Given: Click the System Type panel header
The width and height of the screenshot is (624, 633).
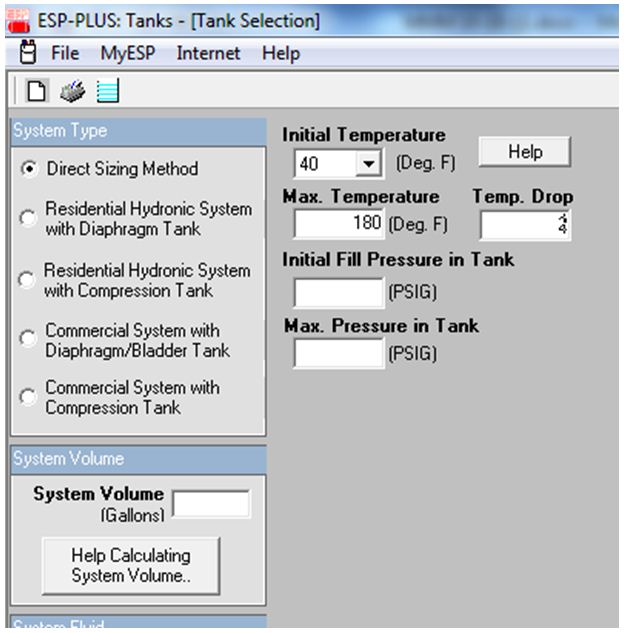Looking at the screenshot, I should (x=138, y=132).
